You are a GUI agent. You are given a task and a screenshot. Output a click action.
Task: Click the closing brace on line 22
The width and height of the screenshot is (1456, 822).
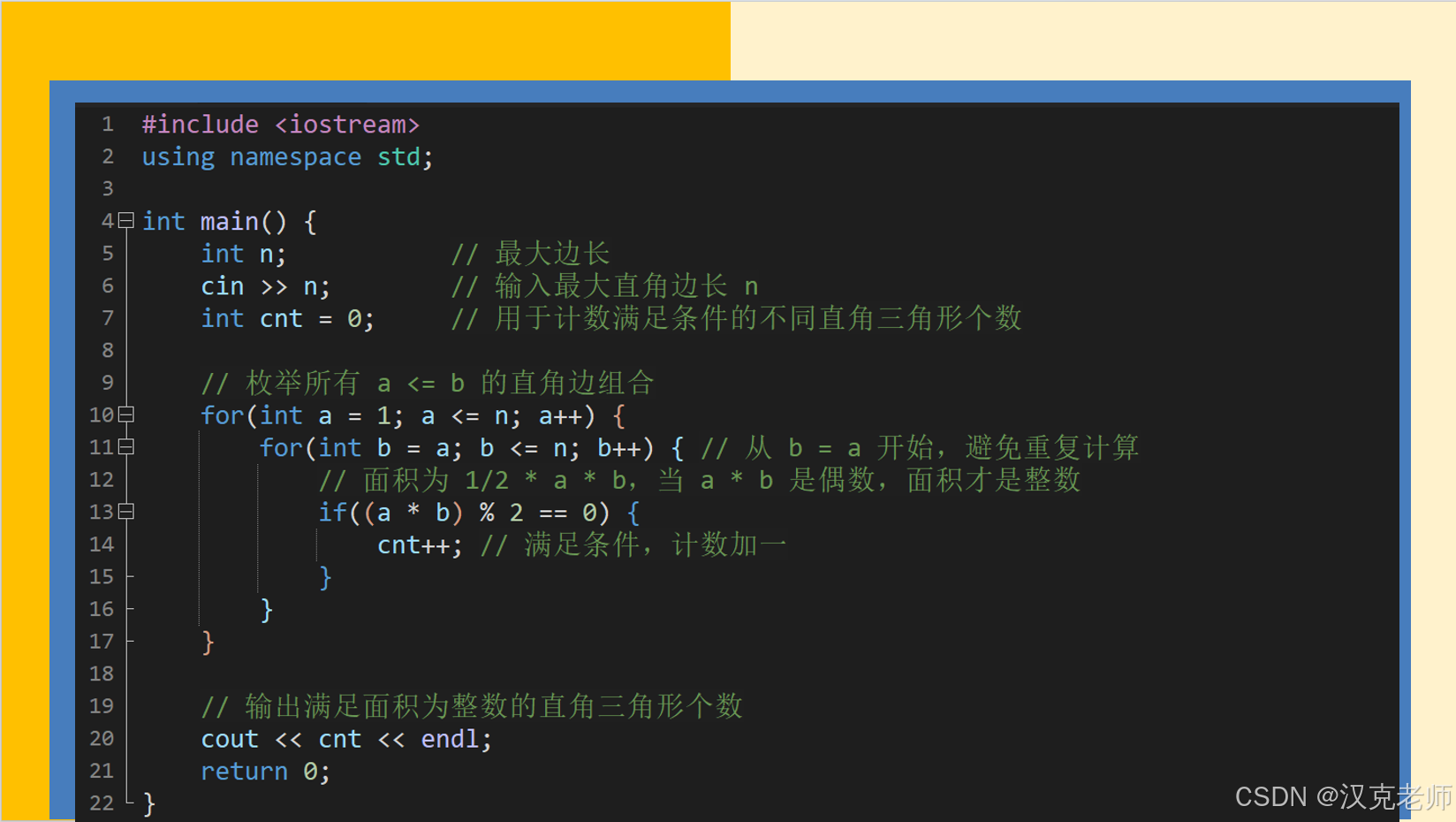click(x=148, y=803)
